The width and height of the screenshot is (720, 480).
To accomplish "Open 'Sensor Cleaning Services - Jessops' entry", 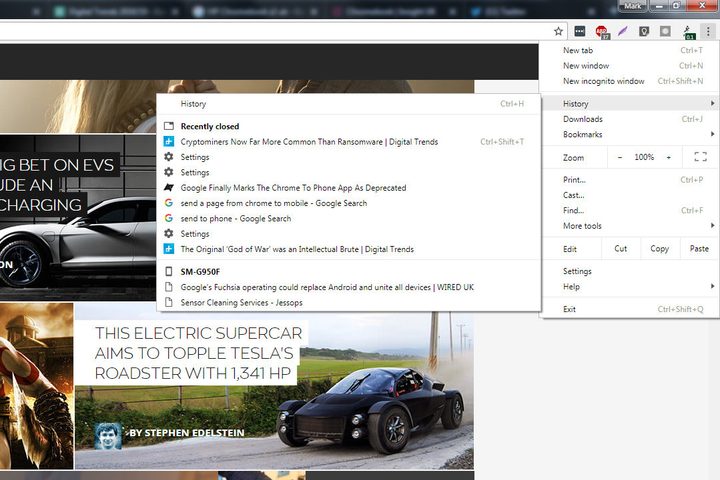I will (349, 302).
